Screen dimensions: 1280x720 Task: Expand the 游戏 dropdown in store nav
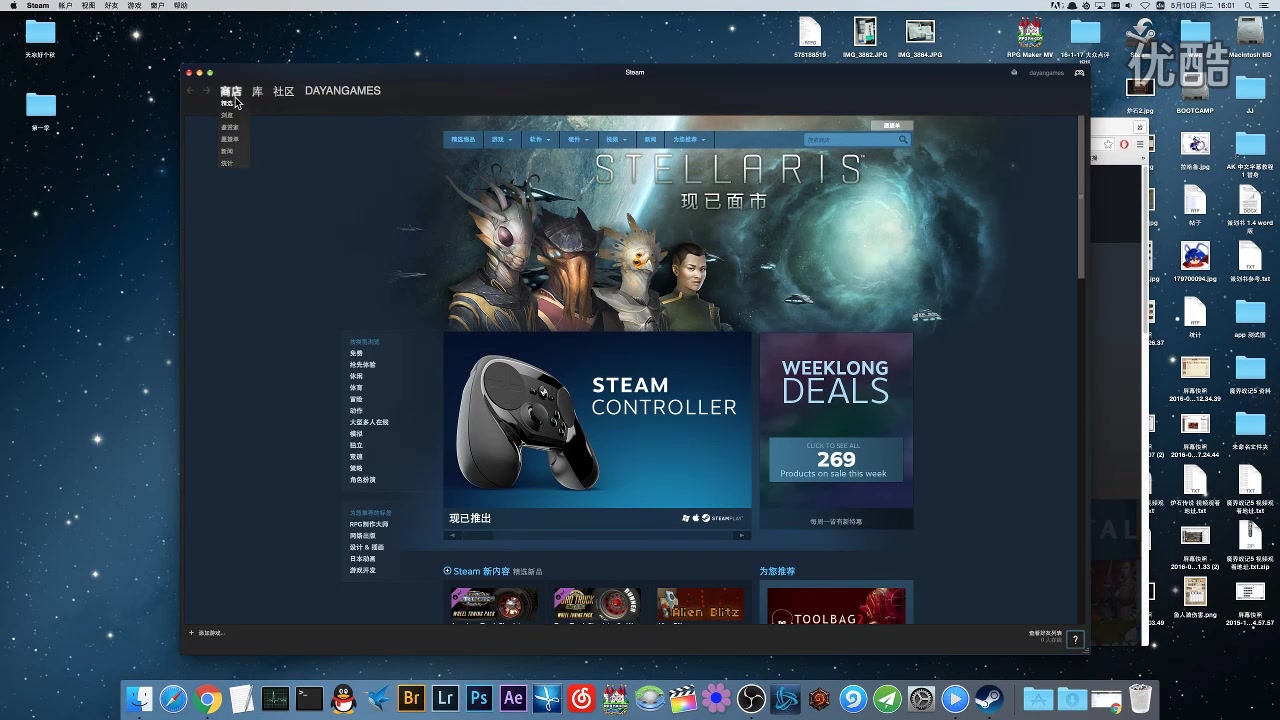pyautogui.click(x=501, y=140)
